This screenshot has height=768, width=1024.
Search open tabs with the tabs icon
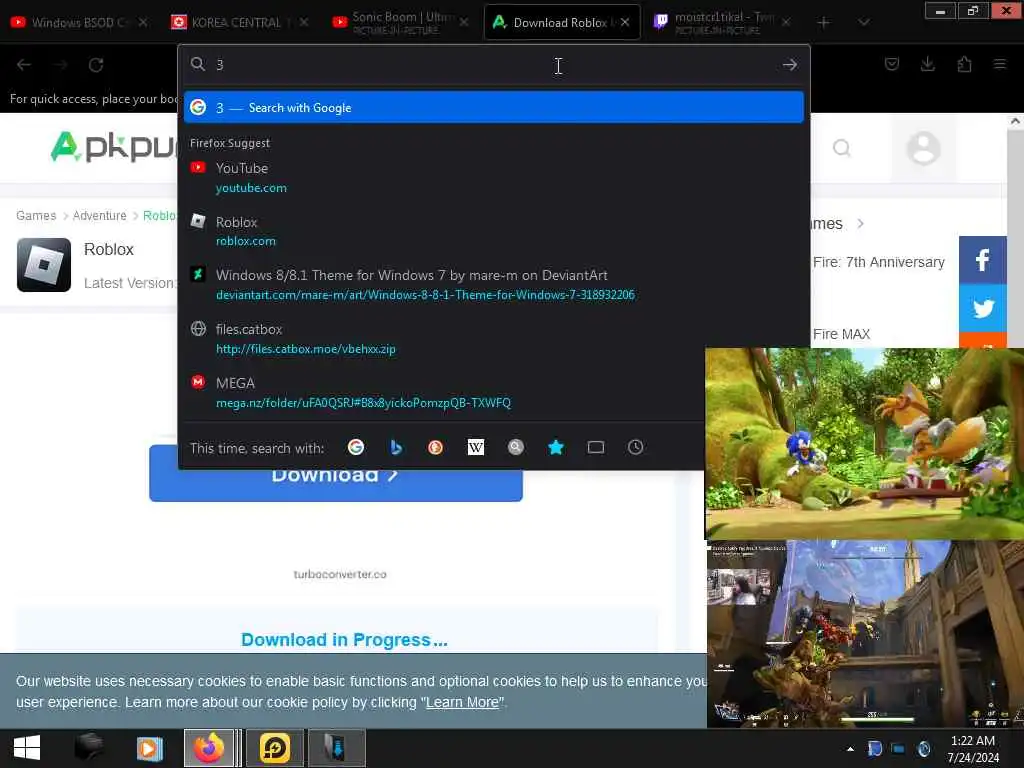596,447
